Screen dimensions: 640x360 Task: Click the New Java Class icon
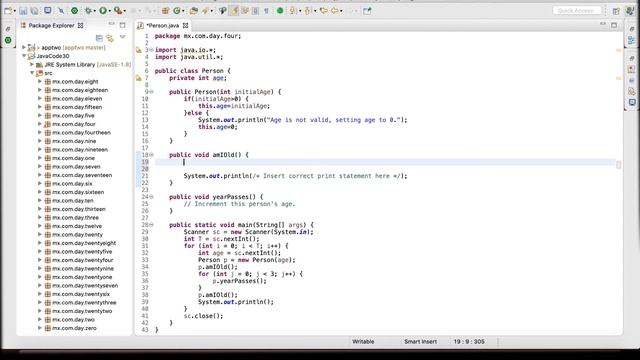point(177,11)
